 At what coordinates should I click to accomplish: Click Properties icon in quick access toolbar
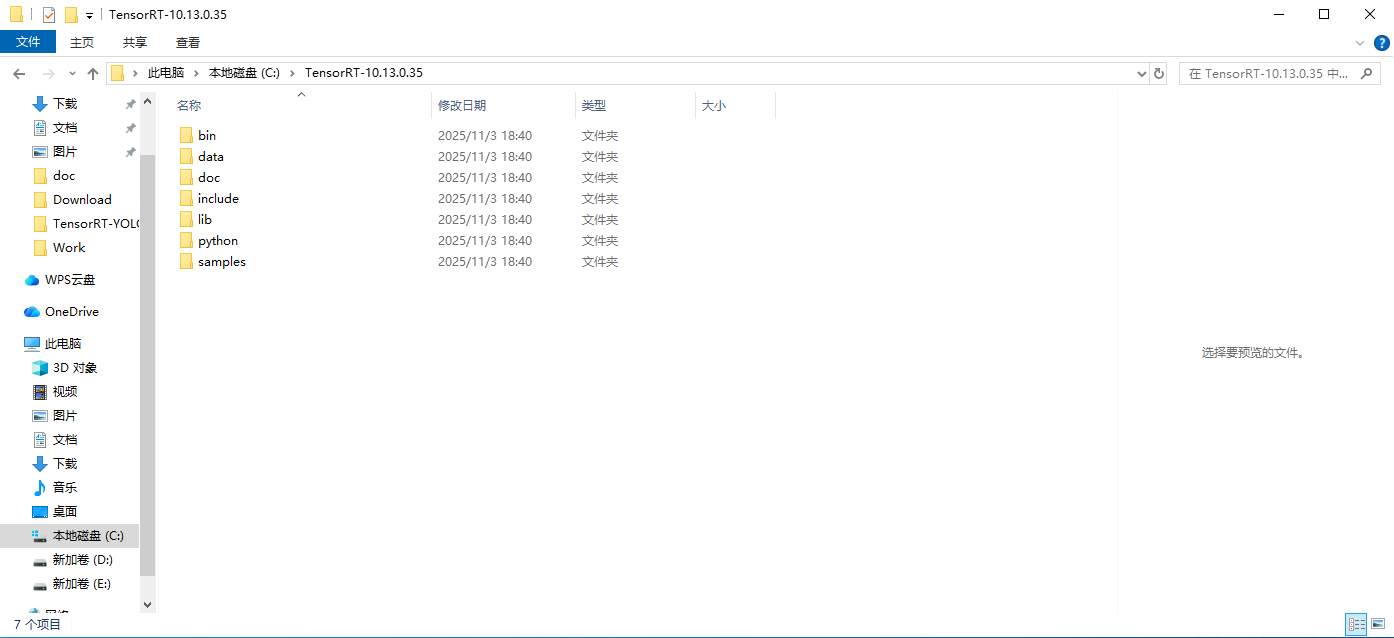click(x=49, y=15)
